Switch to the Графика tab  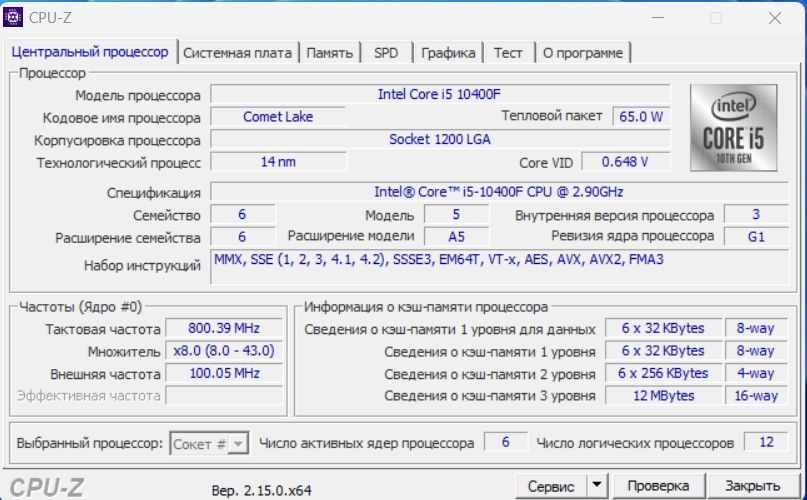coord(448,53)
